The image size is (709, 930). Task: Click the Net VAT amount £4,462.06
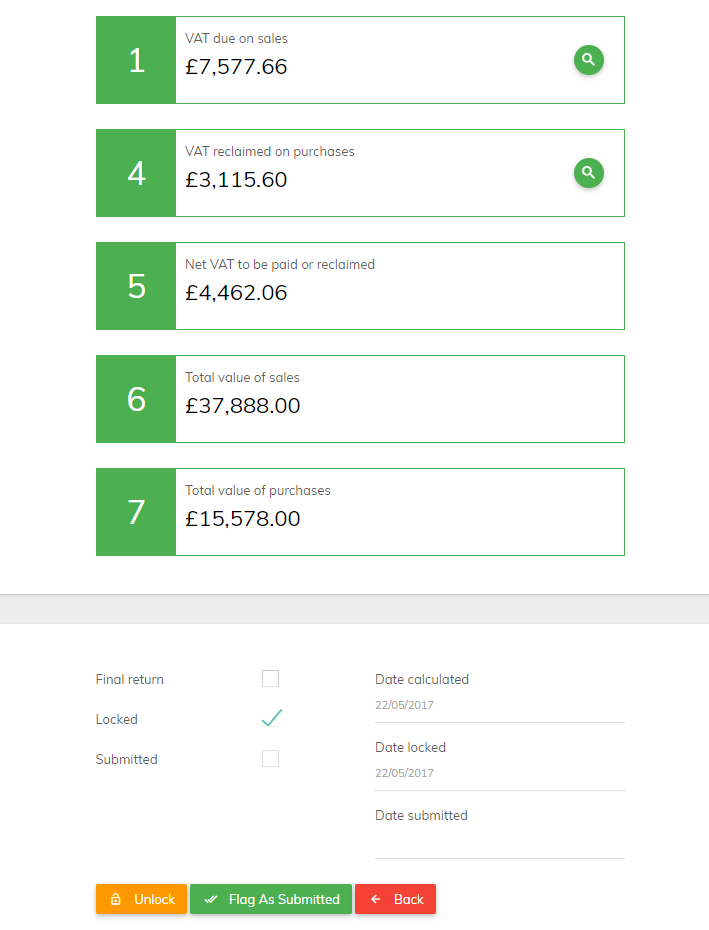coord(236,292)
